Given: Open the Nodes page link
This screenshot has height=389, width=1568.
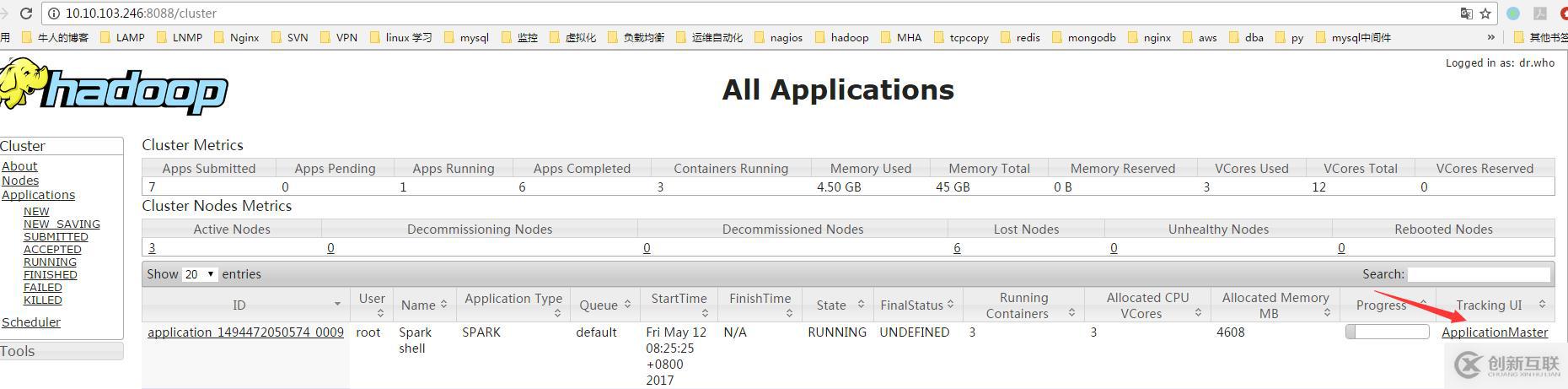Looking at the screenshot, I should 20,181.
